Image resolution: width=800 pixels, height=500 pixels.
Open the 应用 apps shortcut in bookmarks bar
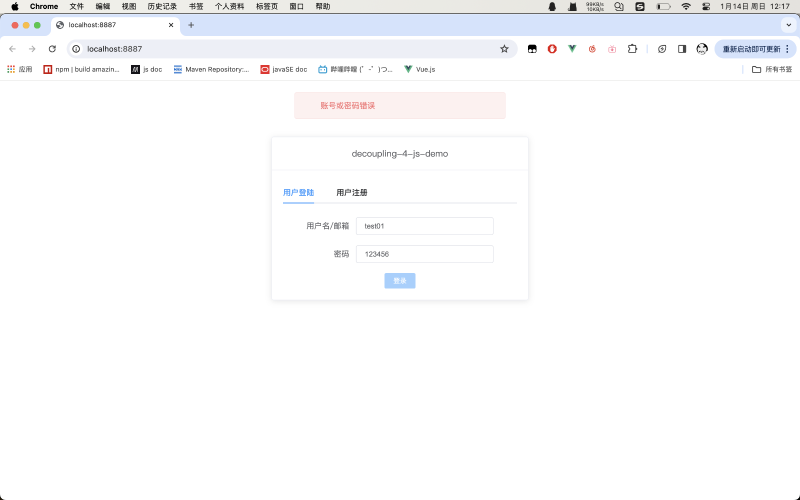pyautogui.click(x=20, y=69)
